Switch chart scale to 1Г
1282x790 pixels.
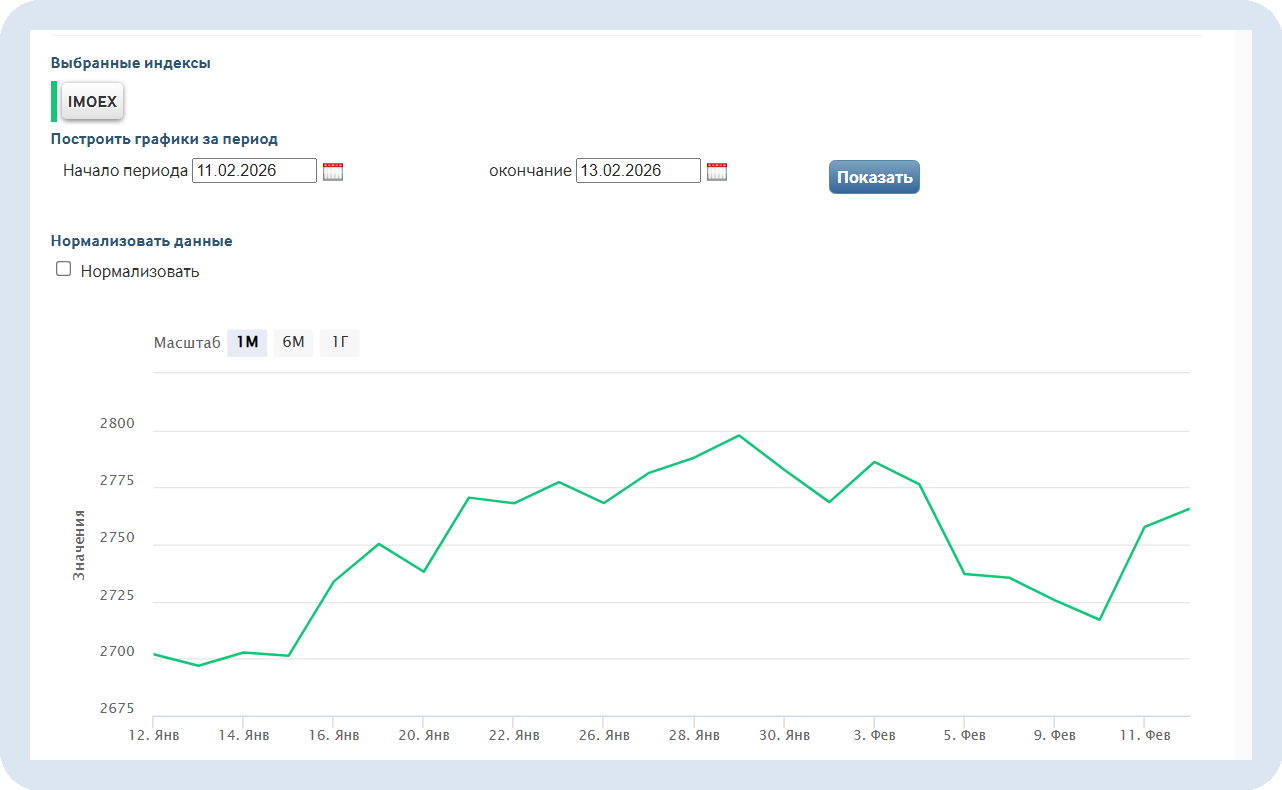[340, 343]
